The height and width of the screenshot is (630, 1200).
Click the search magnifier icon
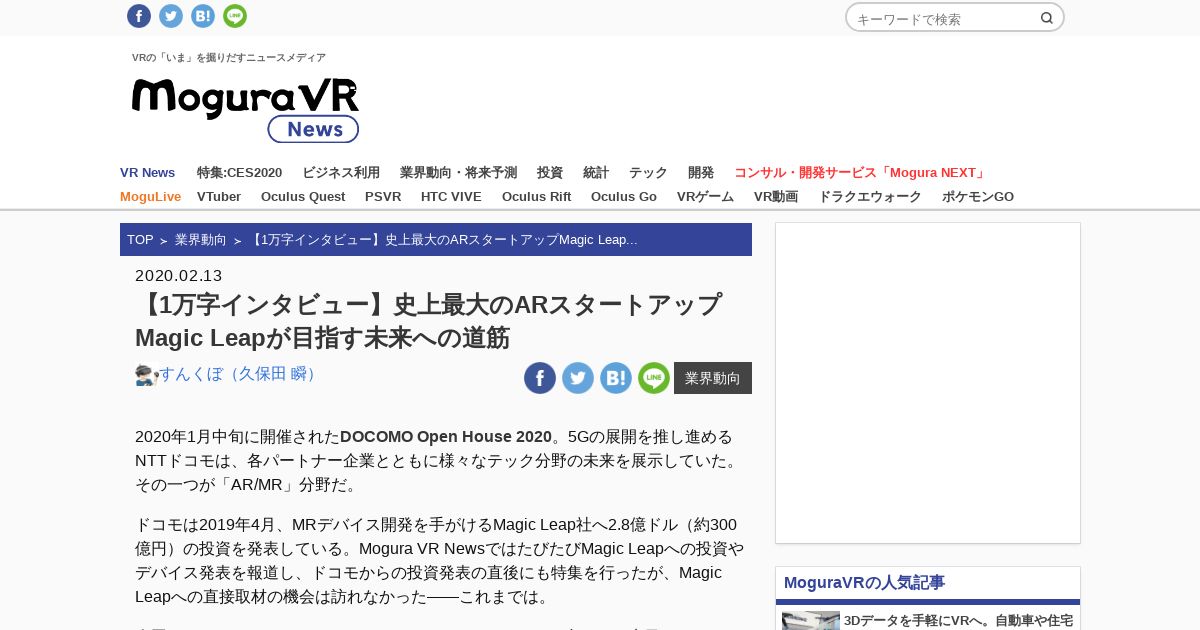[x=1047, y=18]
